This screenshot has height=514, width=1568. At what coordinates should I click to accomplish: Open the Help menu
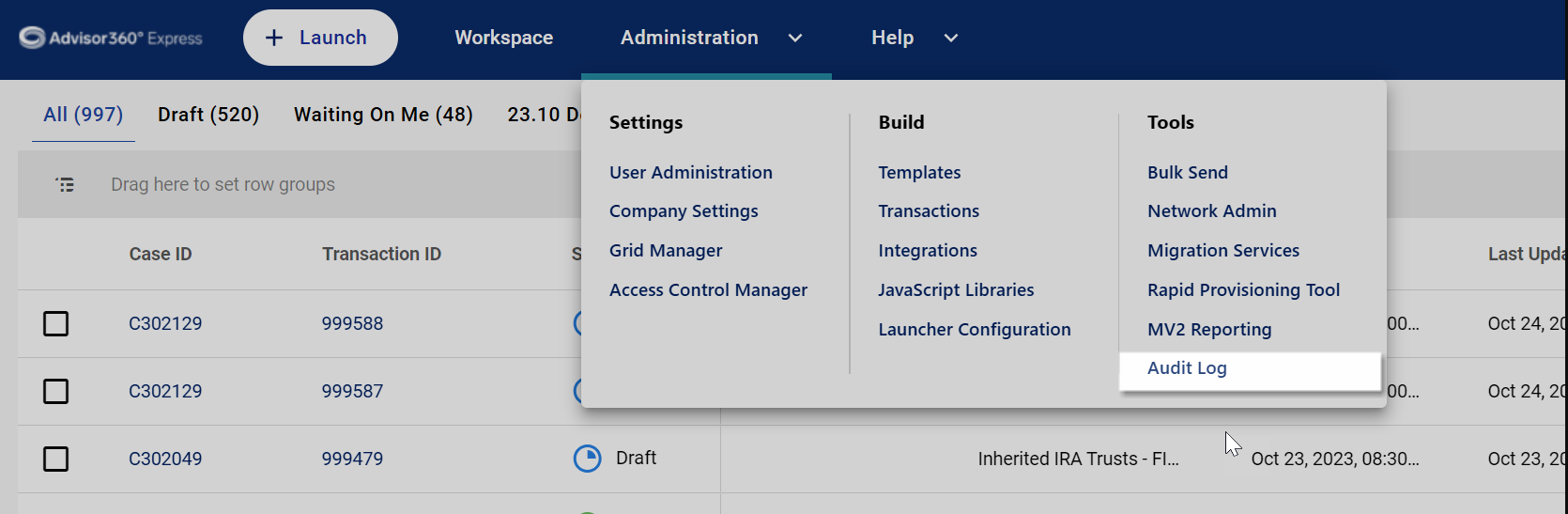pos(892,38)
